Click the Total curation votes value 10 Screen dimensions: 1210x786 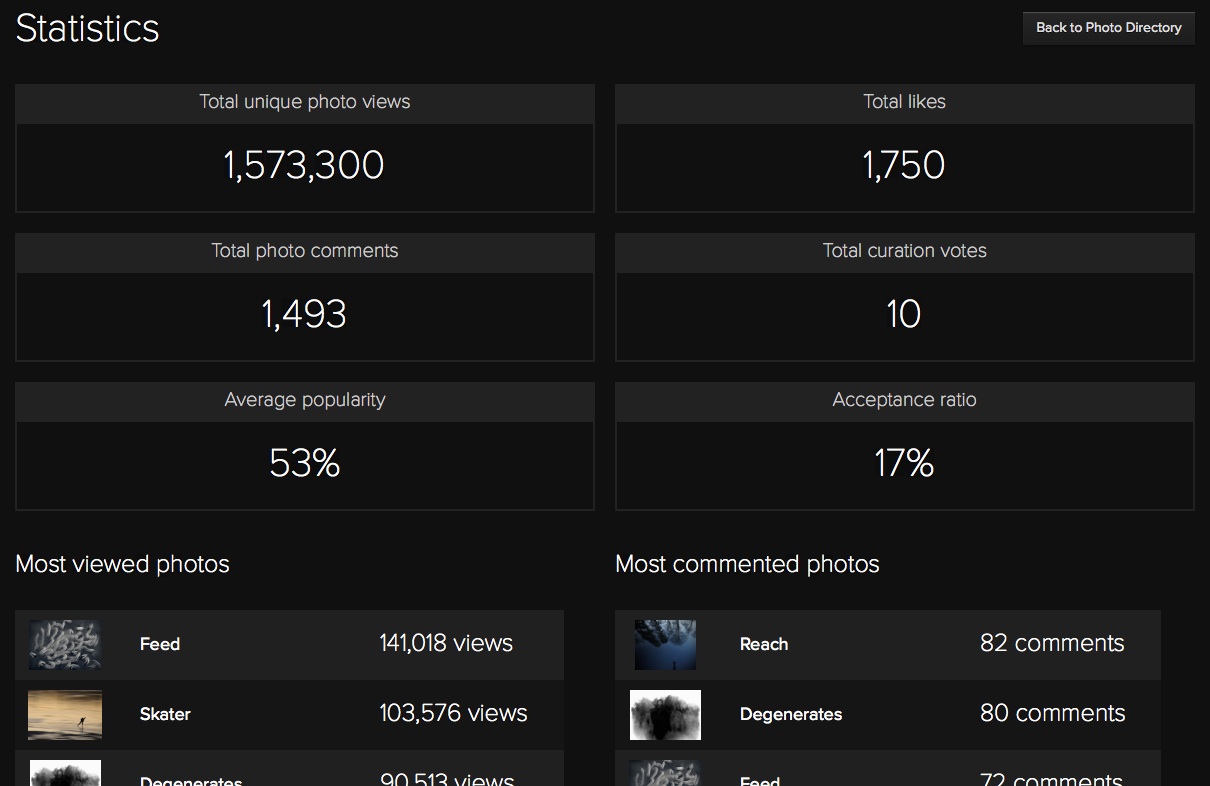coord(904,315)
